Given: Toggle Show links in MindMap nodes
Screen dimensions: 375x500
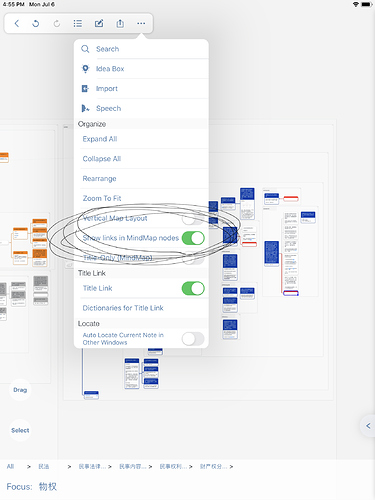Looking at the screenshot, I should (x=193, y=238).
